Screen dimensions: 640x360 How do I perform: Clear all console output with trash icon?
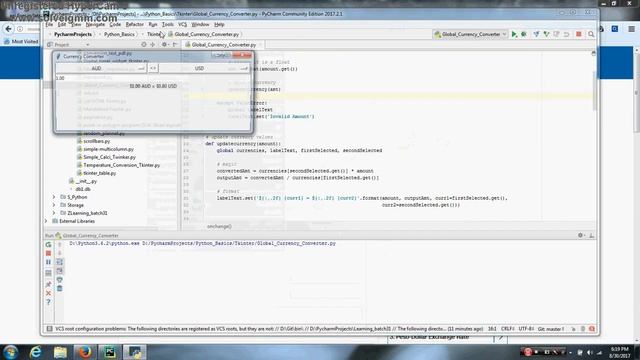point(60,289)
